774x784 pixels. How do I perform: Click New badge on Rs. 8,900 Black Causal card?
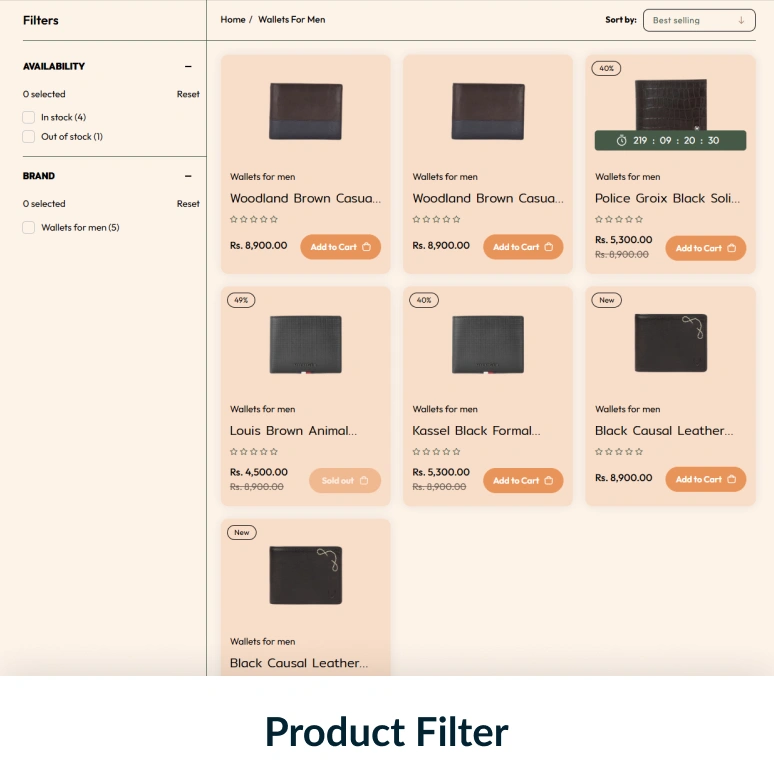[x=606, y=300]
